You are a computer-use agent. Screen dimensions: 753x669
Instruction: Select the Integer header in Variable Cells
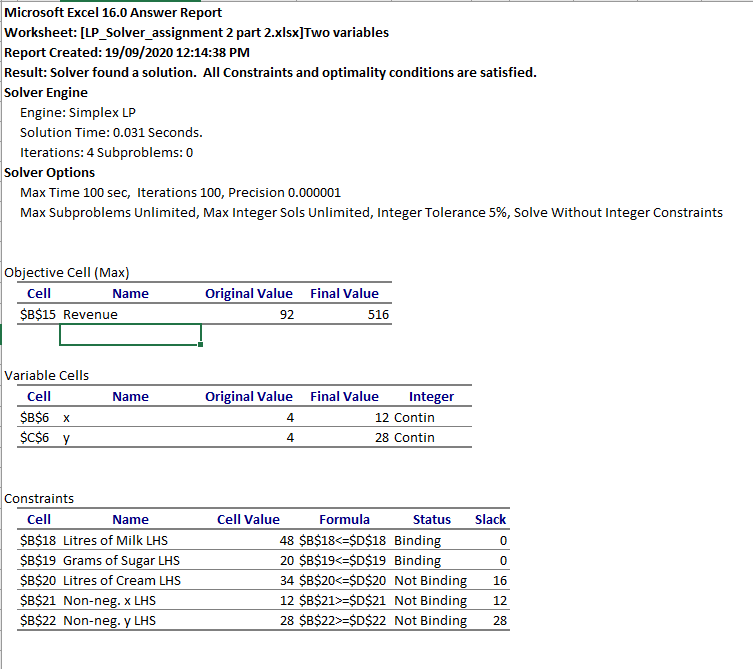pos(431,397)
